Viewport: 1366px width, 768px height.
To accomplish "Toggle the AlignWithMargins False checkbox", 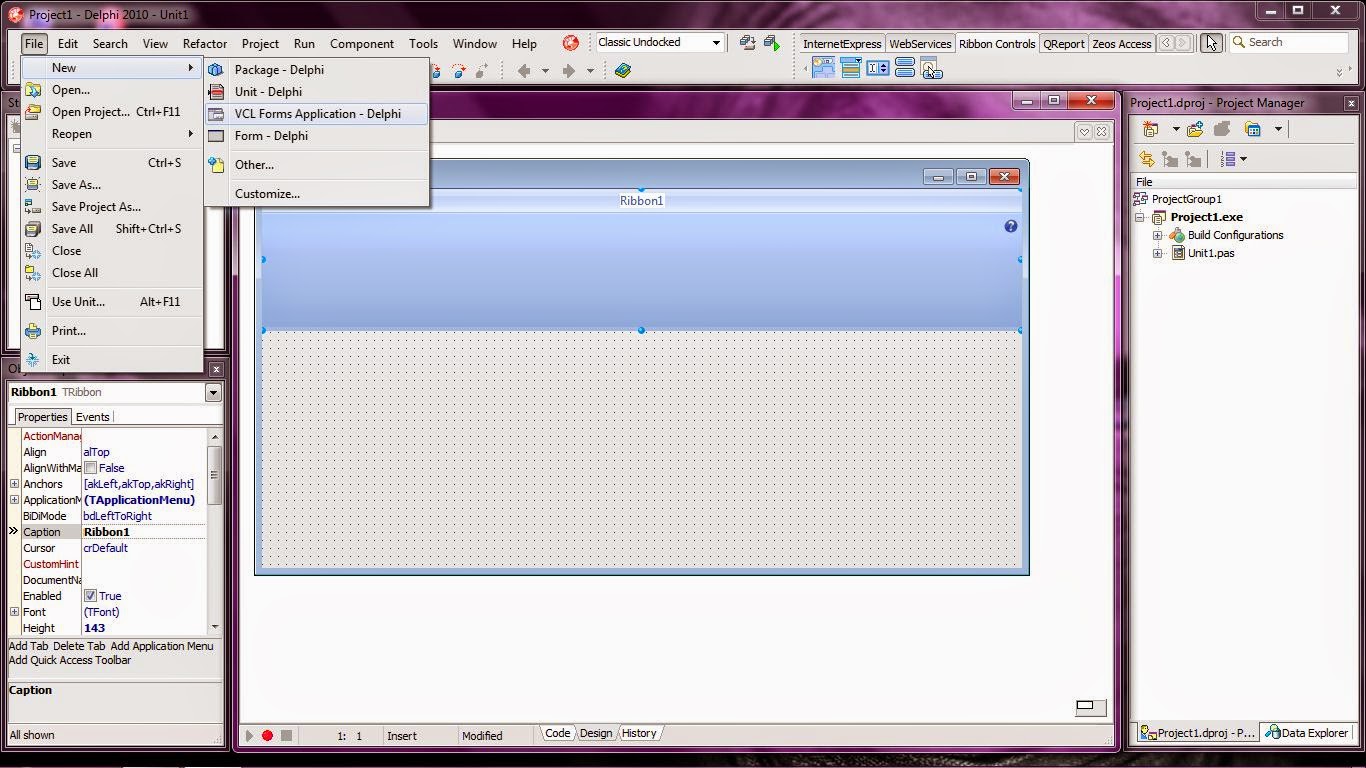I will coord(90,468).
